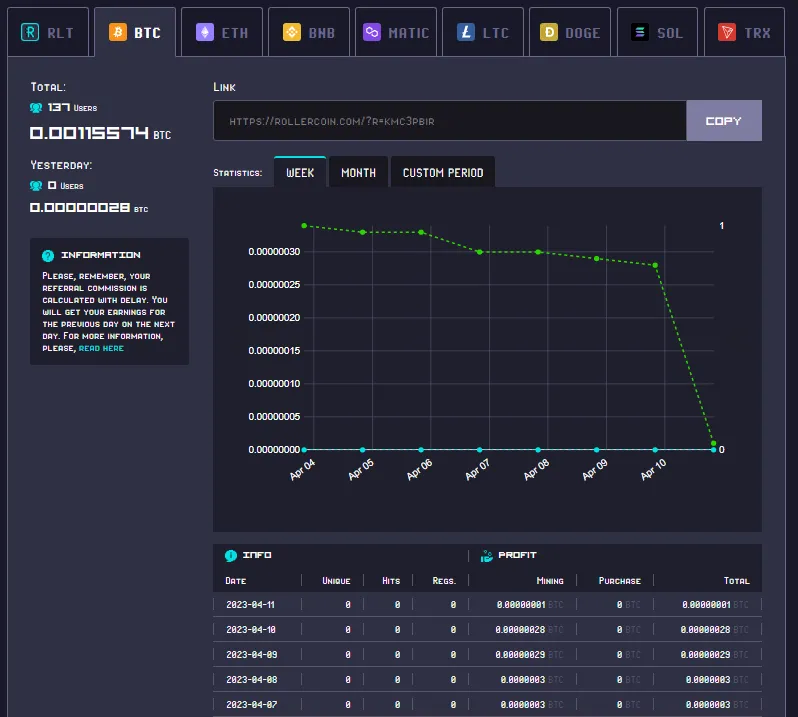The image size is (798, 717).
Task: Click the total users icon
Action: 36,108
